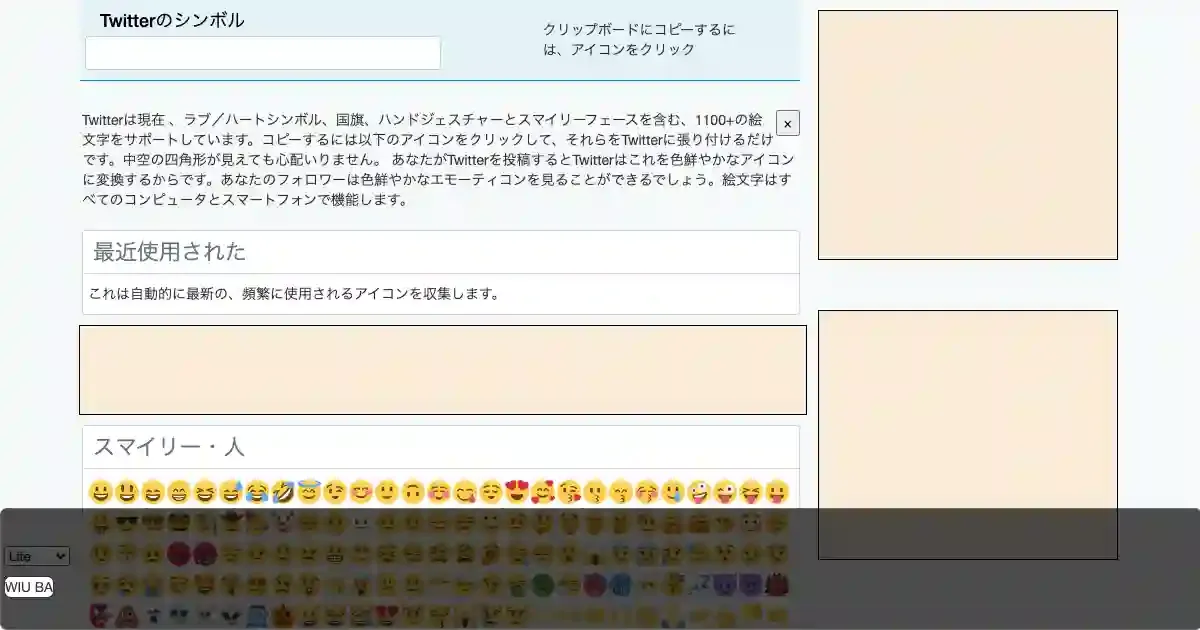1200x630 pixels.
Task: Dismiss the description text with the × button
Action: point(787,124)
